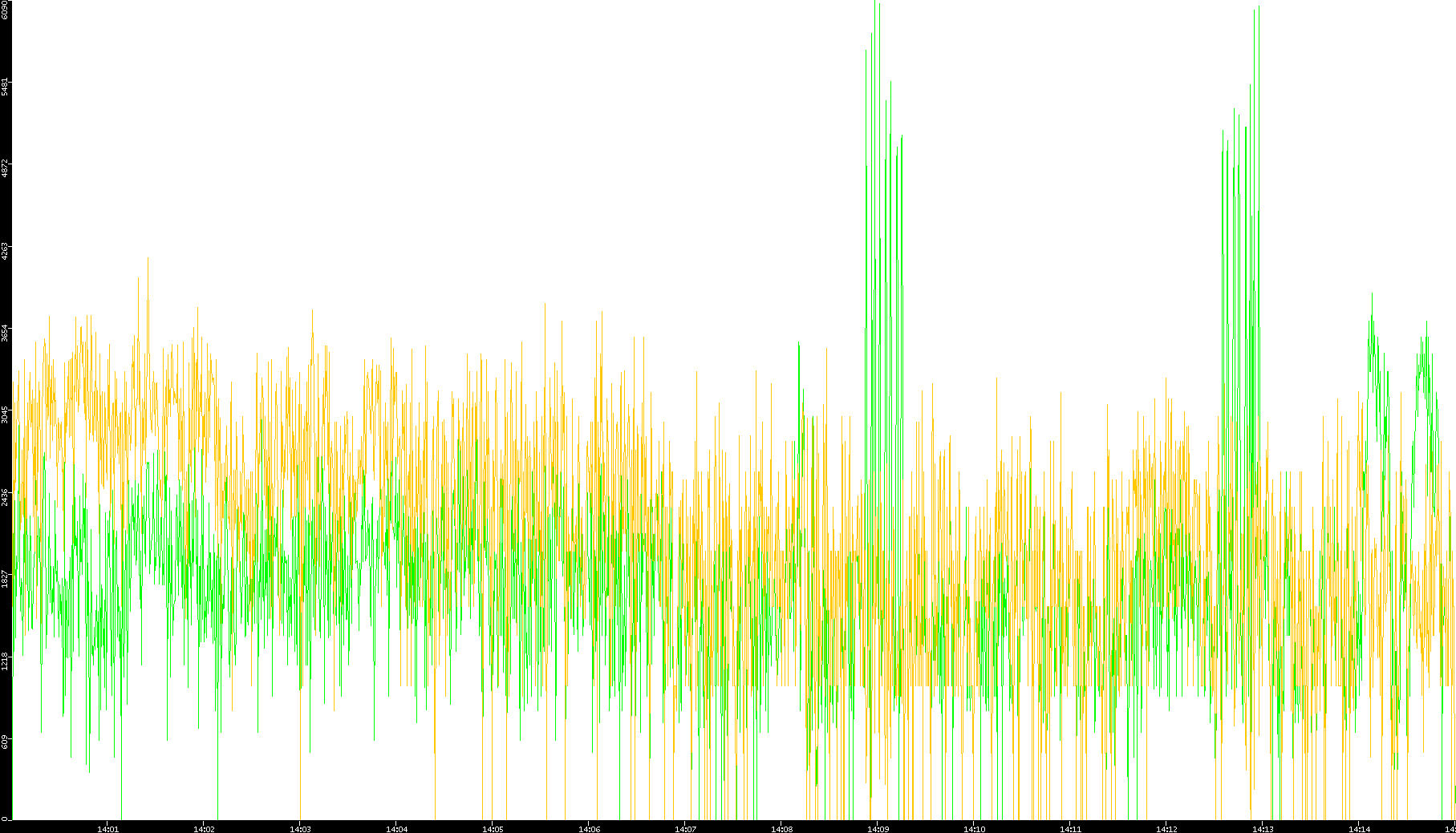1456x833 pixels.
Task: Click the 14:13 time axis label
Action: (x=1263, y=828)
